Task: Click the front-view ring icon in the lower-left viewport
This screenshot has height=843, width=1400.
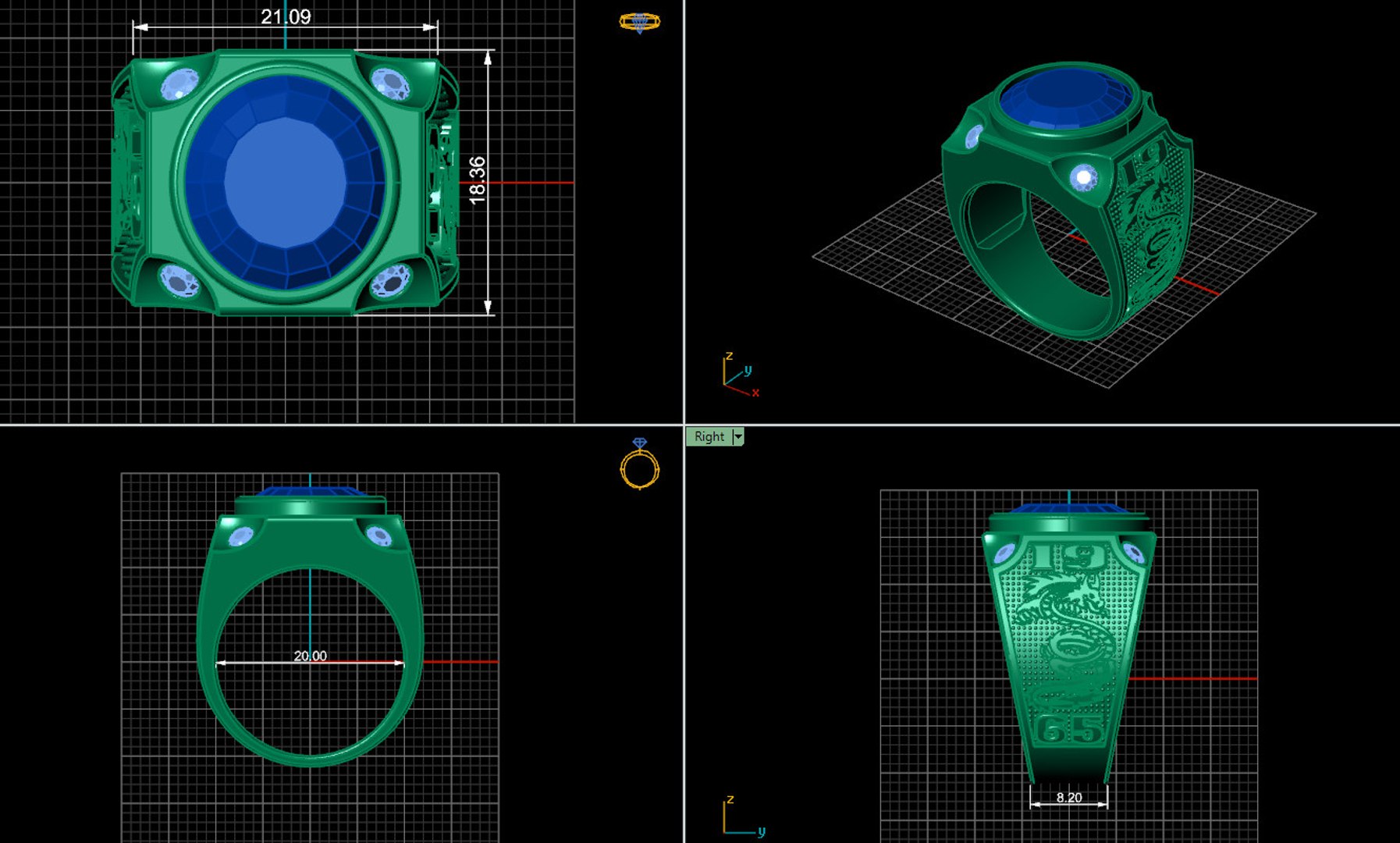Action: (x=639, y=464)
